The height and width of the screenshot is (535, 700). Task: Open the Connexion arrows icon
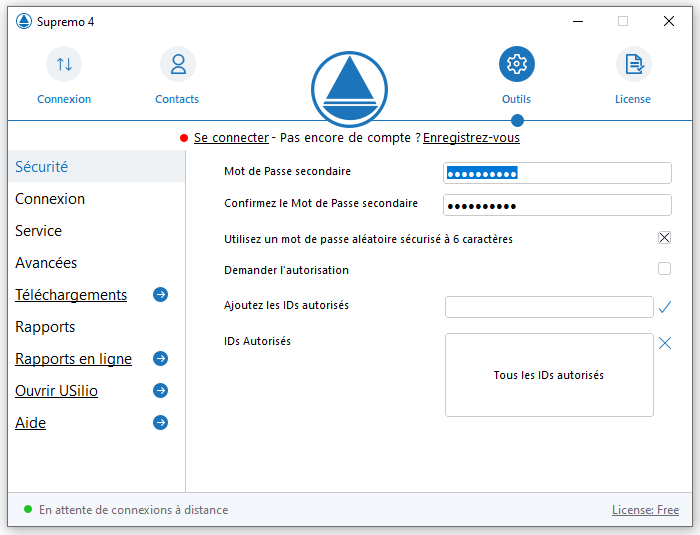click(x=64, y=64)
